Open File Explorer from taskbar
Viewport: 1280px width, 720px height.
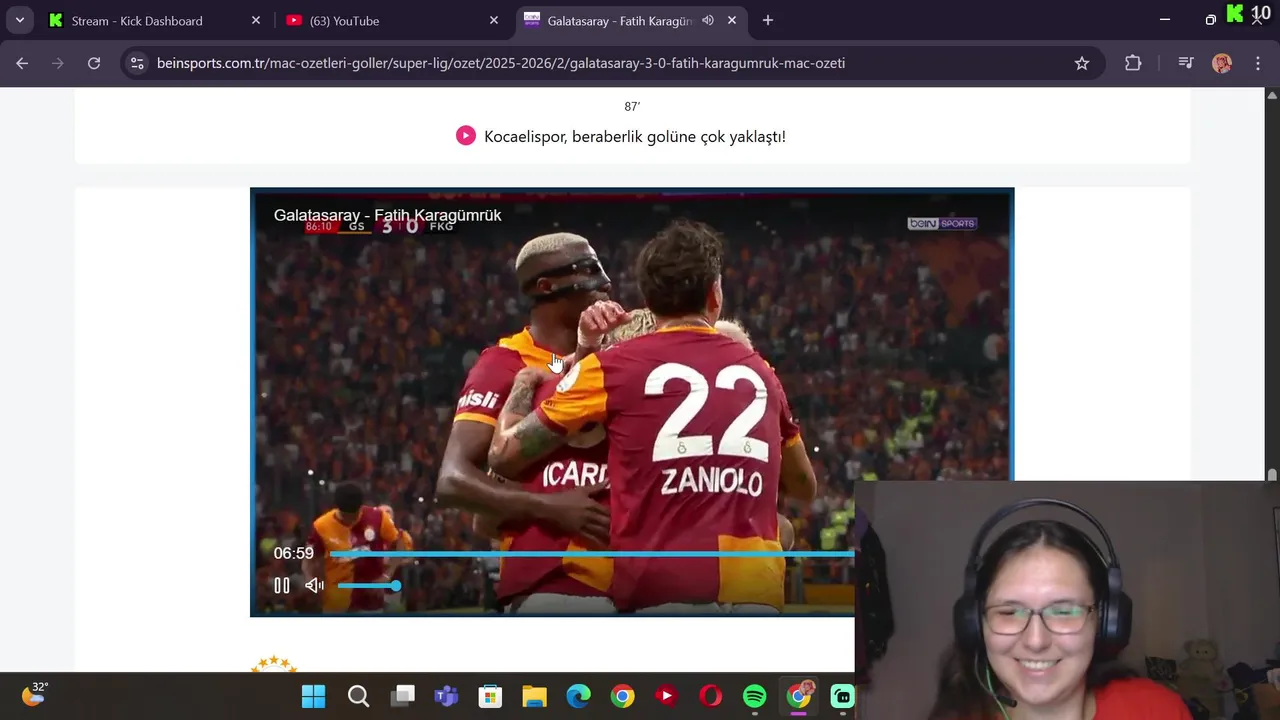pos(534,696)
